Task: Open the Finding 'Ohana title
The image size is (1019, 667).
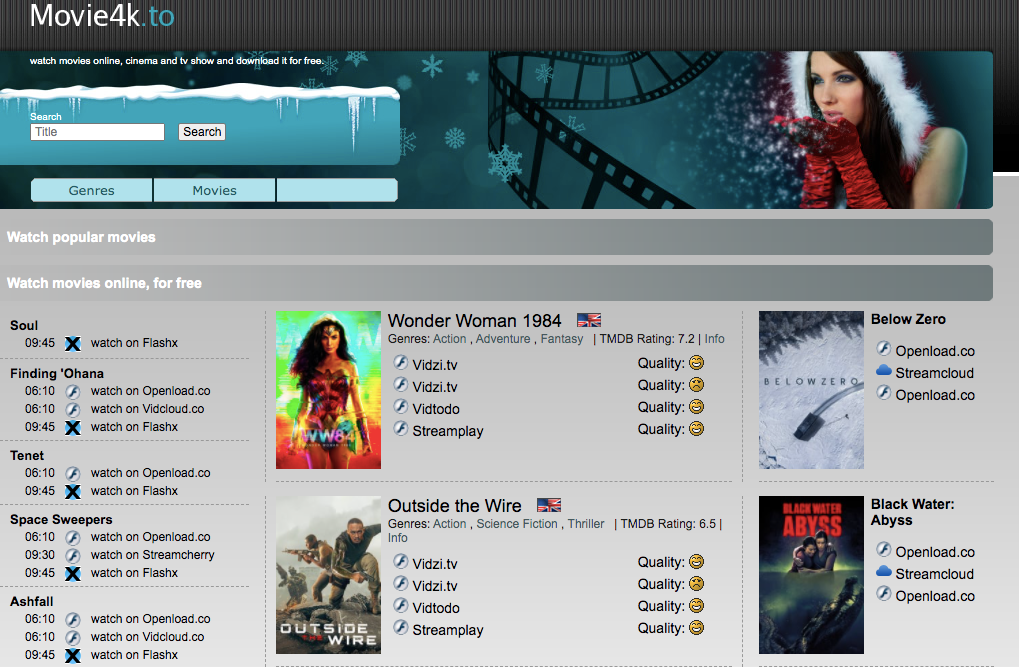Action: (57, 374)
